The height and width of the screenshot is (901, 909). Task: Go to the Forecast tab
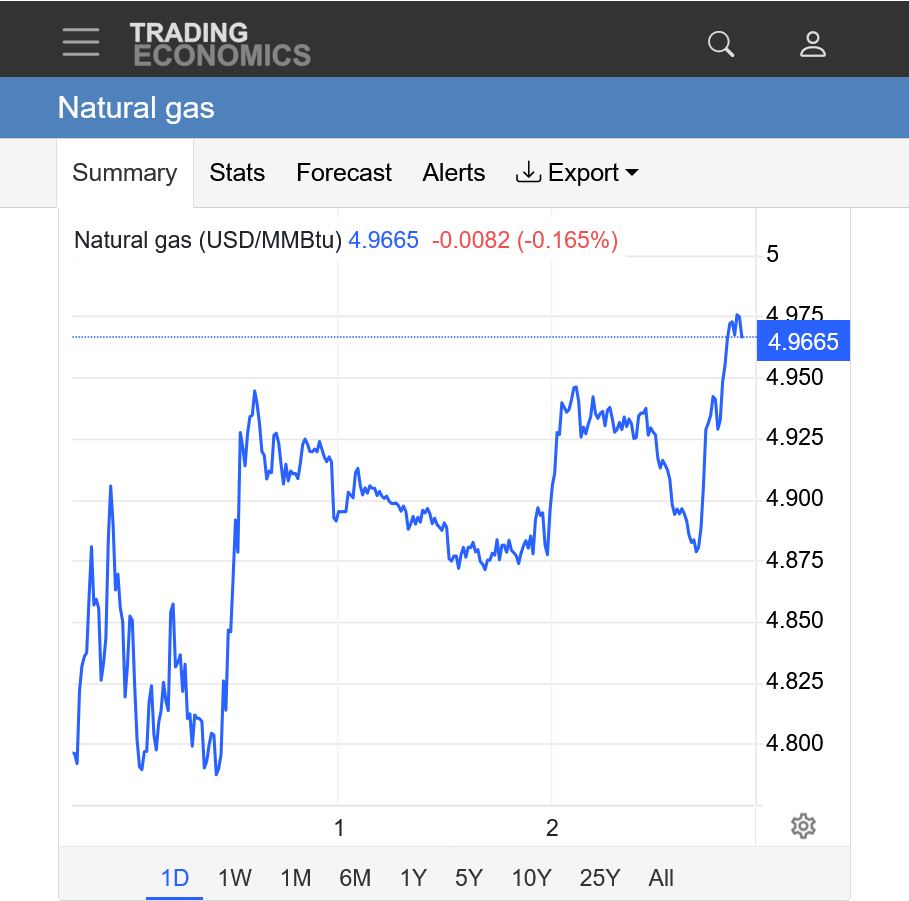(x=344, y=173)
